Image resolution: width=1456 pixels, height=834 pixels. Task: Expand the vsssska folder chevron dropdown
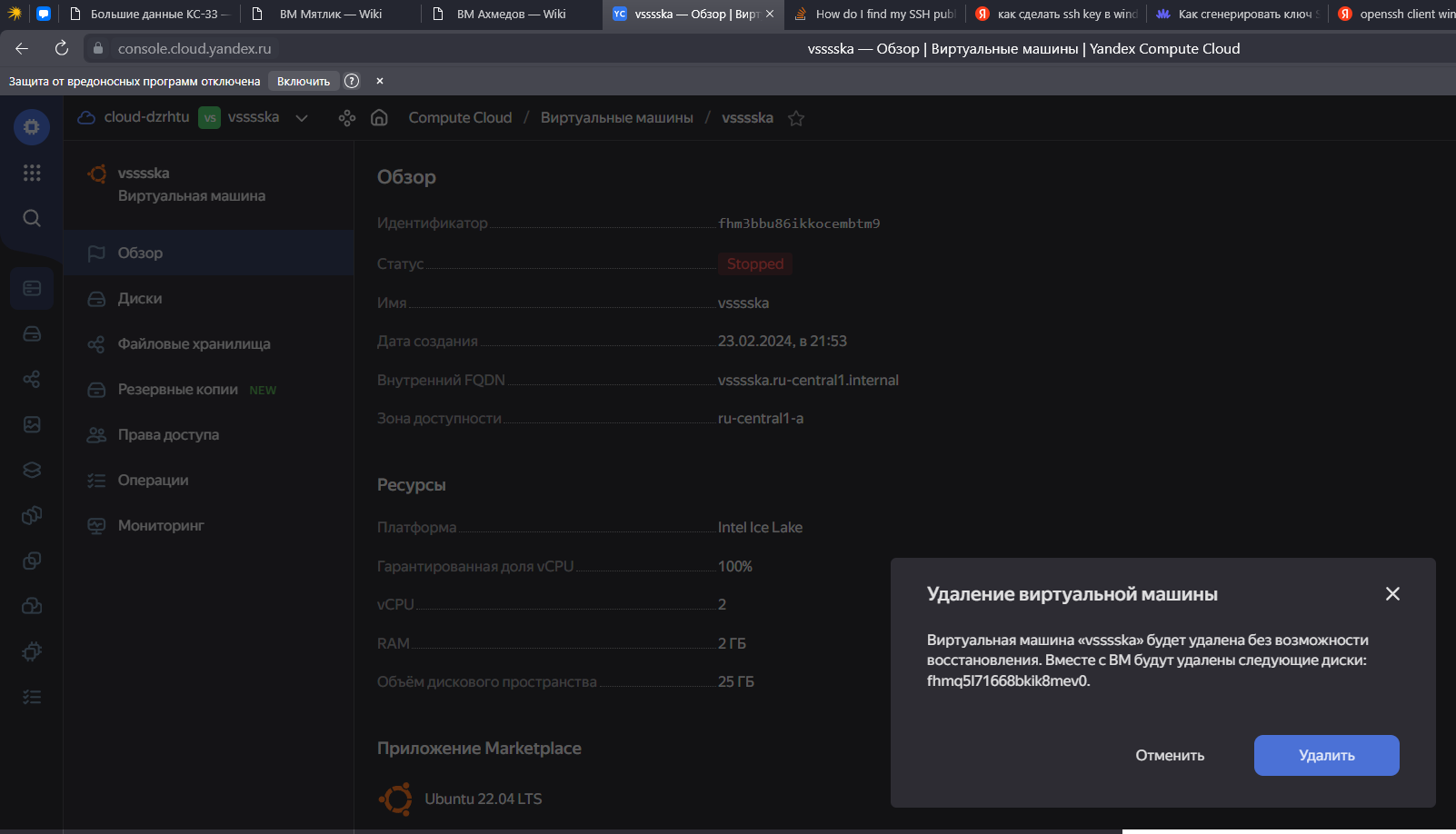point(302,118)
